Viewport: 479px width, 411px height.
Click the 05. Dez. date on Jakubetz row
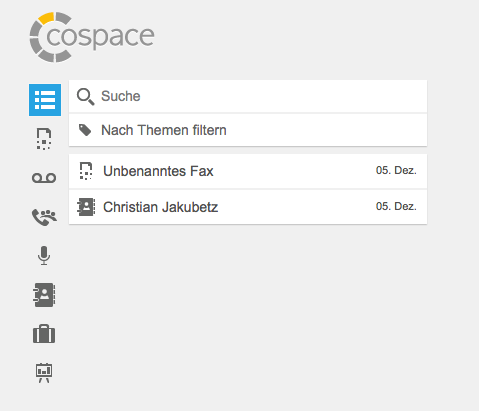[x=396, y=206]
